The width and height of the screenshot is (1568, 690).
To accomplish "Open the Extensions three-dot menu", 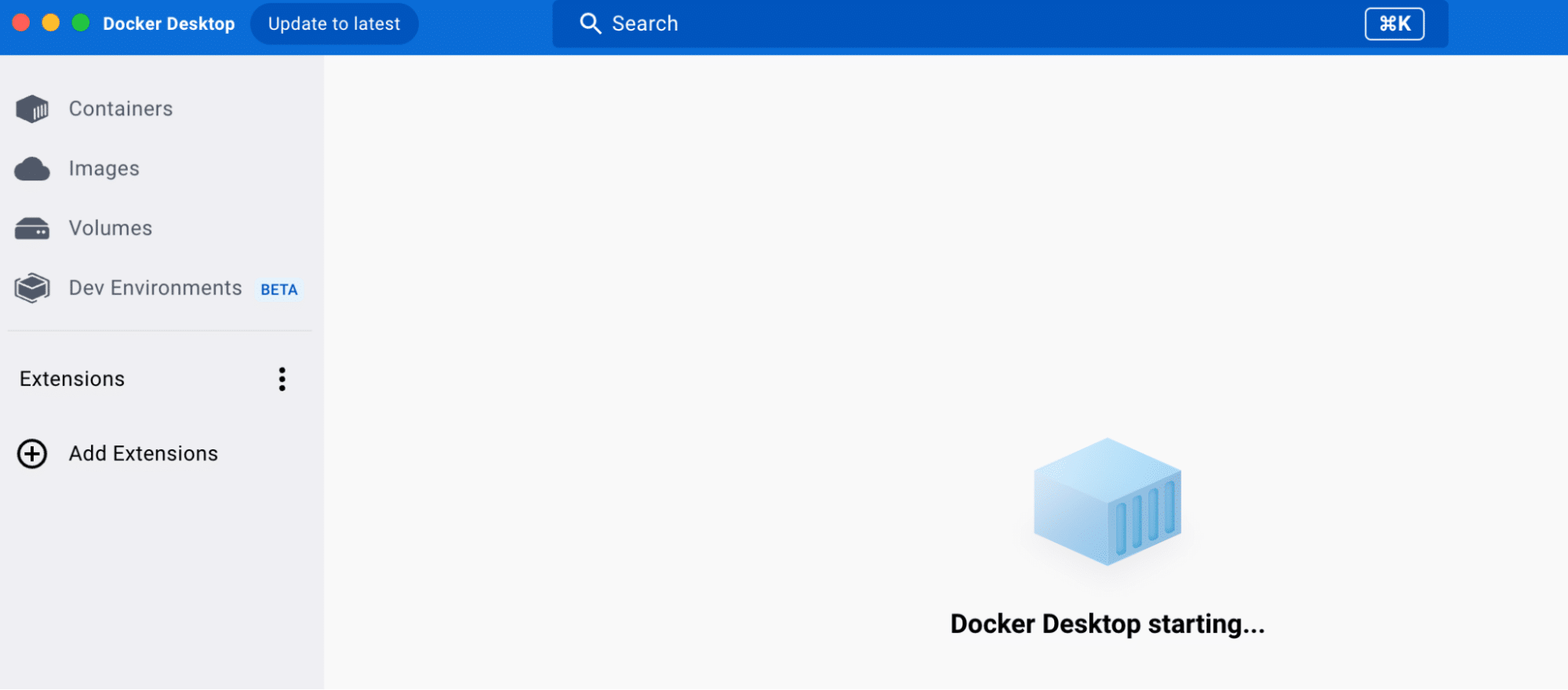I will tap(282, 379).
